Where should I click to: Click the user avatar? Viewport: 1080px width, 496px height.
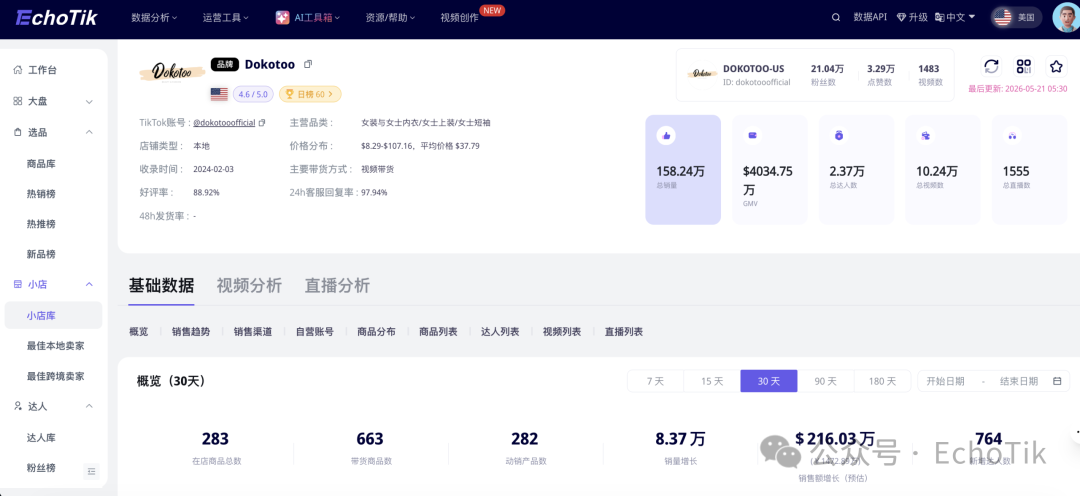(x=1066, y=18)
